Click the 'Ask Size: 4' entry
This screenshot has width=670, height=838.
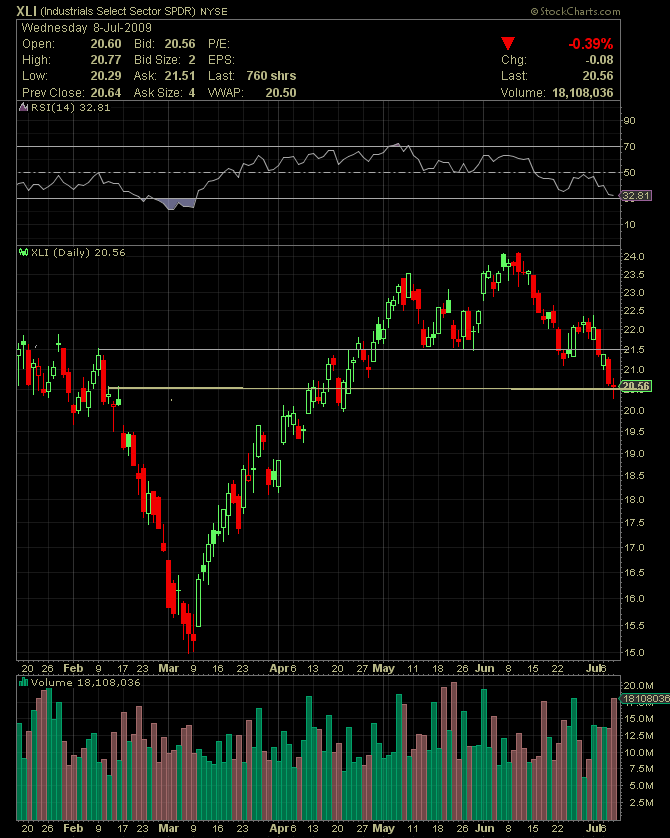click(x=165, y=92)
